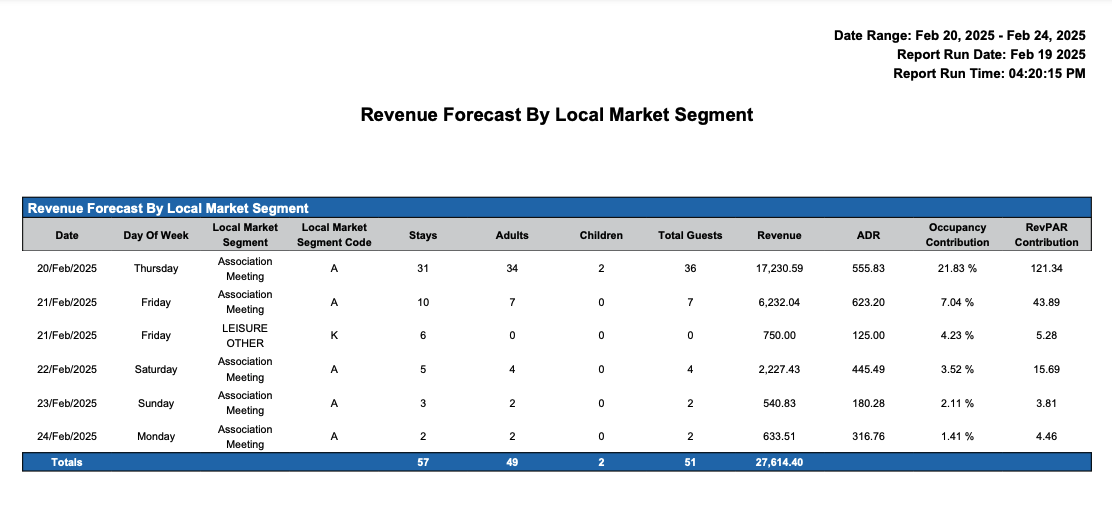
Task: Click the 17,230.59 revenue value
Action: coord(779,268)
